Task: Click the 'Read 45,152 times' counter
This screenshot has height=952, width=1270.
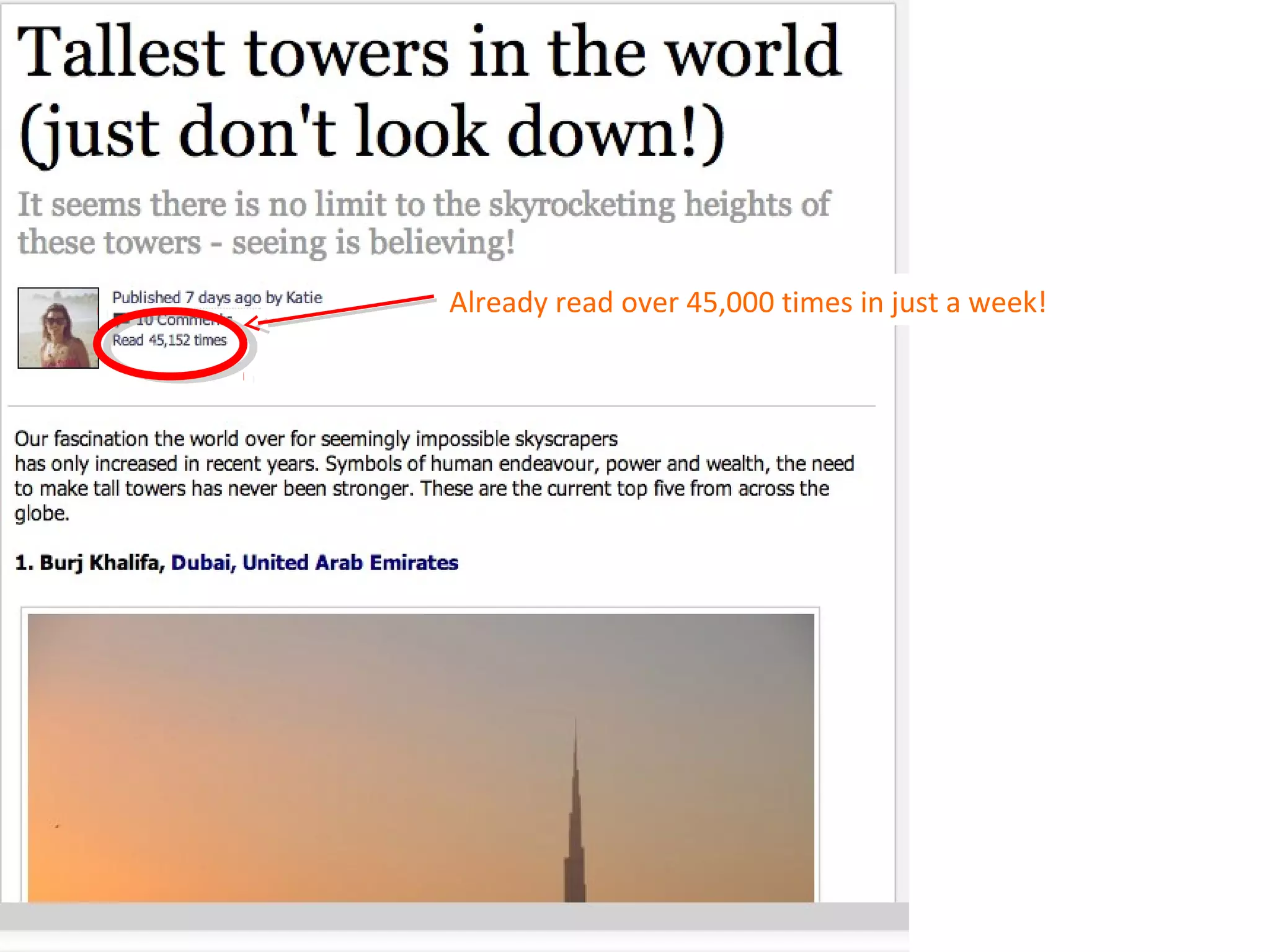Action: click(169, 340)
